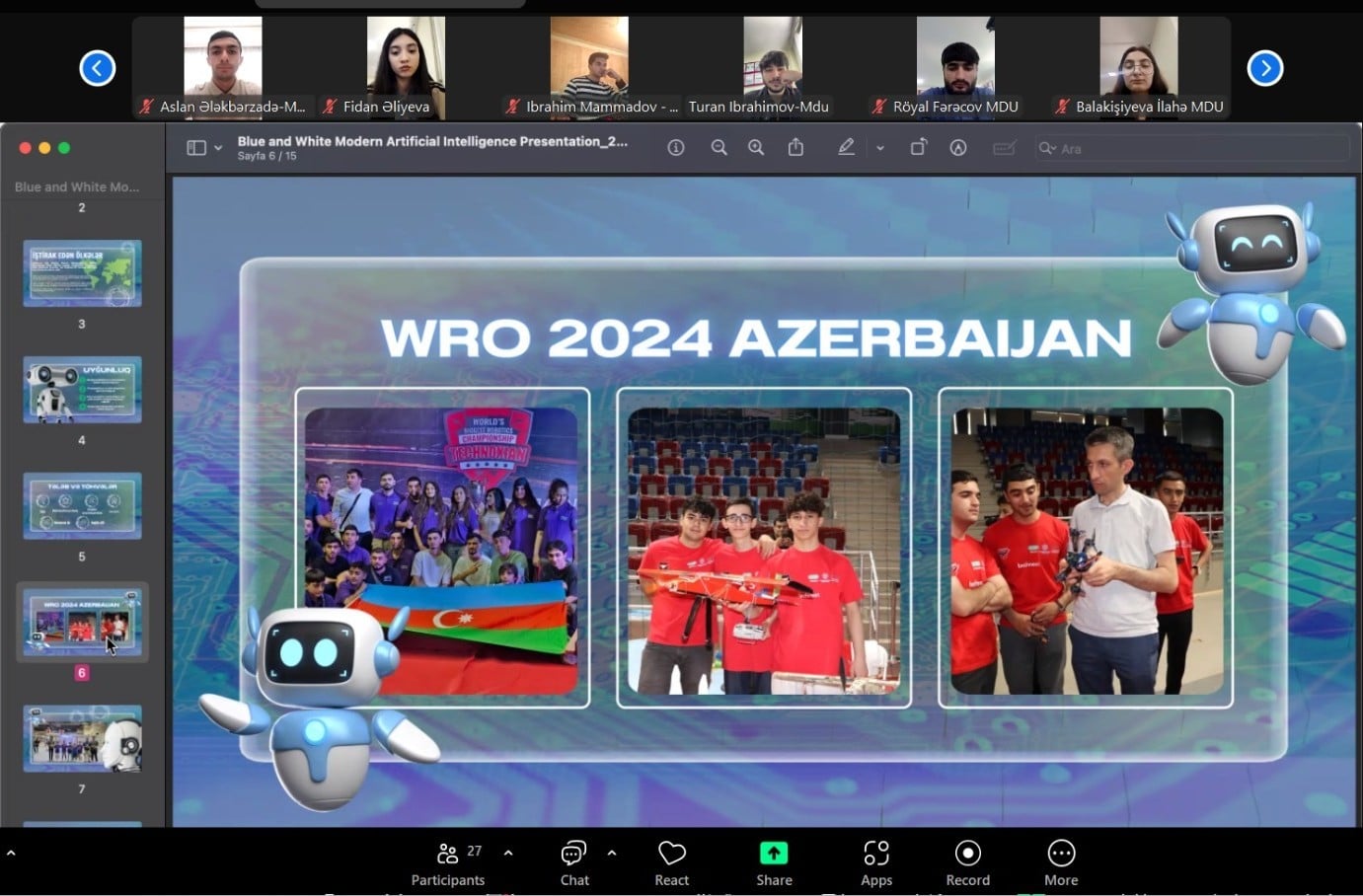
Task: Expand the caret at the toolbar's left edge
Action: (x=11, y=853)
